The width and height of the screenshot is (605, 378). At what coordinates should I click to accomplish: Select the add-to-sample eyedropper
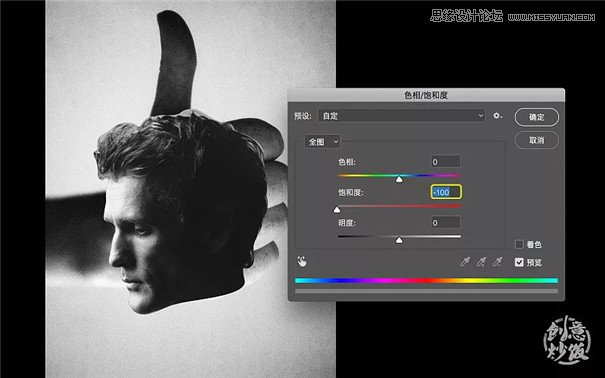click(481, 262)
